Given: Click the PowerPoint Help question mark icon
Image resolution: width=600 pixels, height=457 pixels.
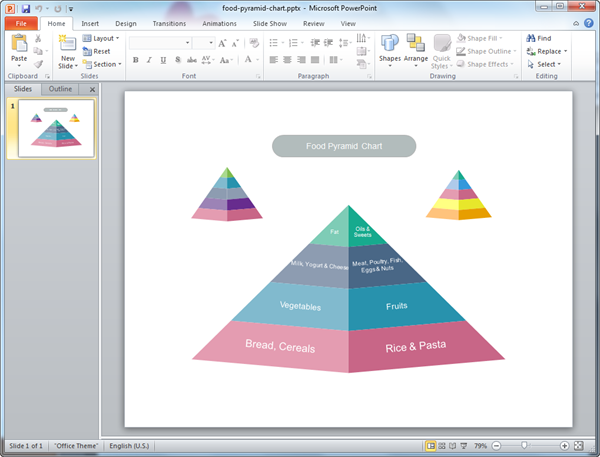Looking at the screenshot, I should pyautogui.click(x=589, y=23).
